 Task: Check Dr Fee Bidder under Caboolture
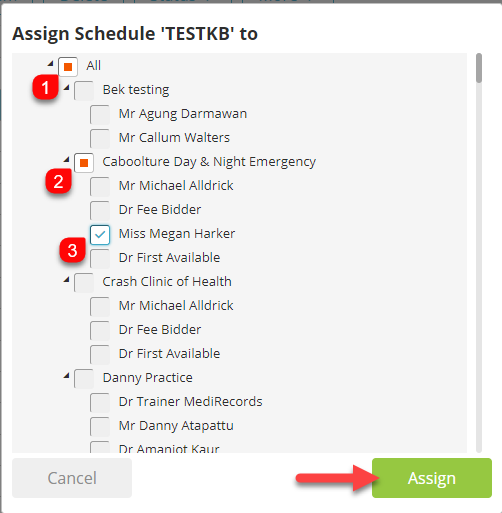tap(100, 211)
